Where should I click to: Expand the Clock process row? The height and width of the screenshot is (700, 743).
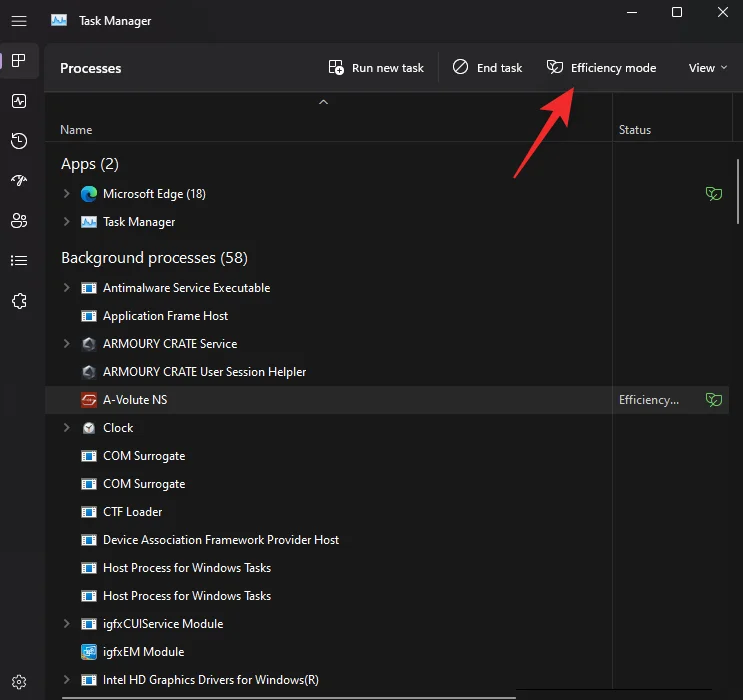[x=66, y=427]
